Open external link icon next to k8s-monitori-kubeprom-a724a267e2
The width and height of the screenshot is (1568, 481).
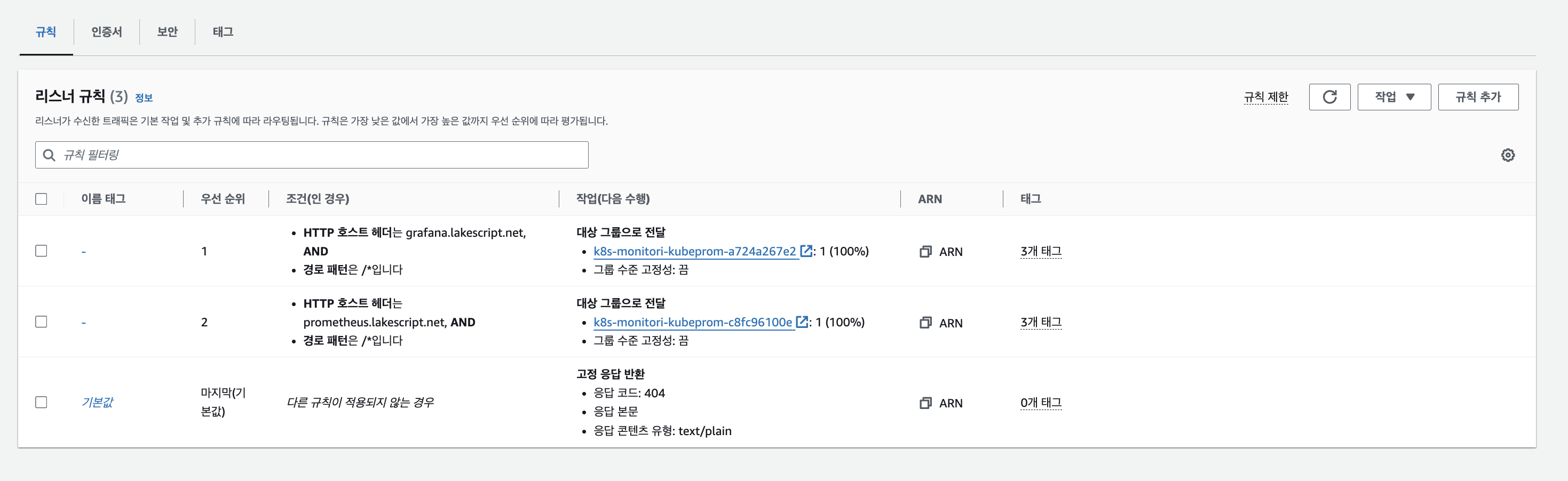point(806,251)
